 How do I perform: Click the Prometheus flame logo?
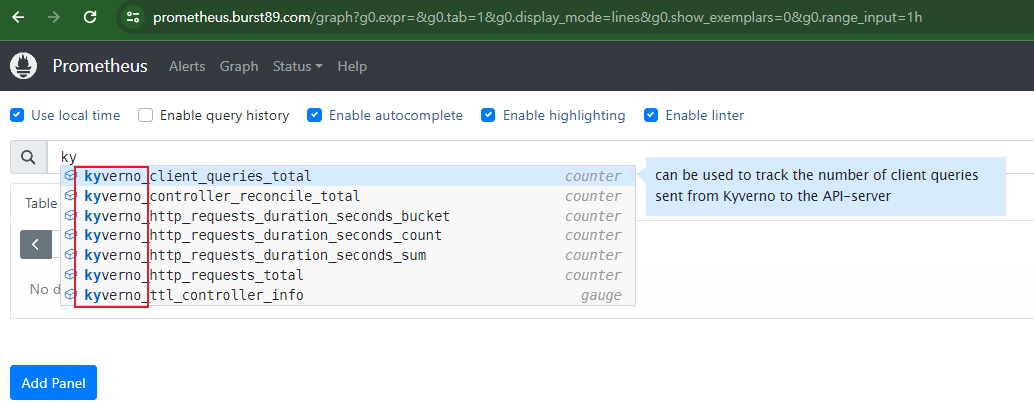[22, 66]
